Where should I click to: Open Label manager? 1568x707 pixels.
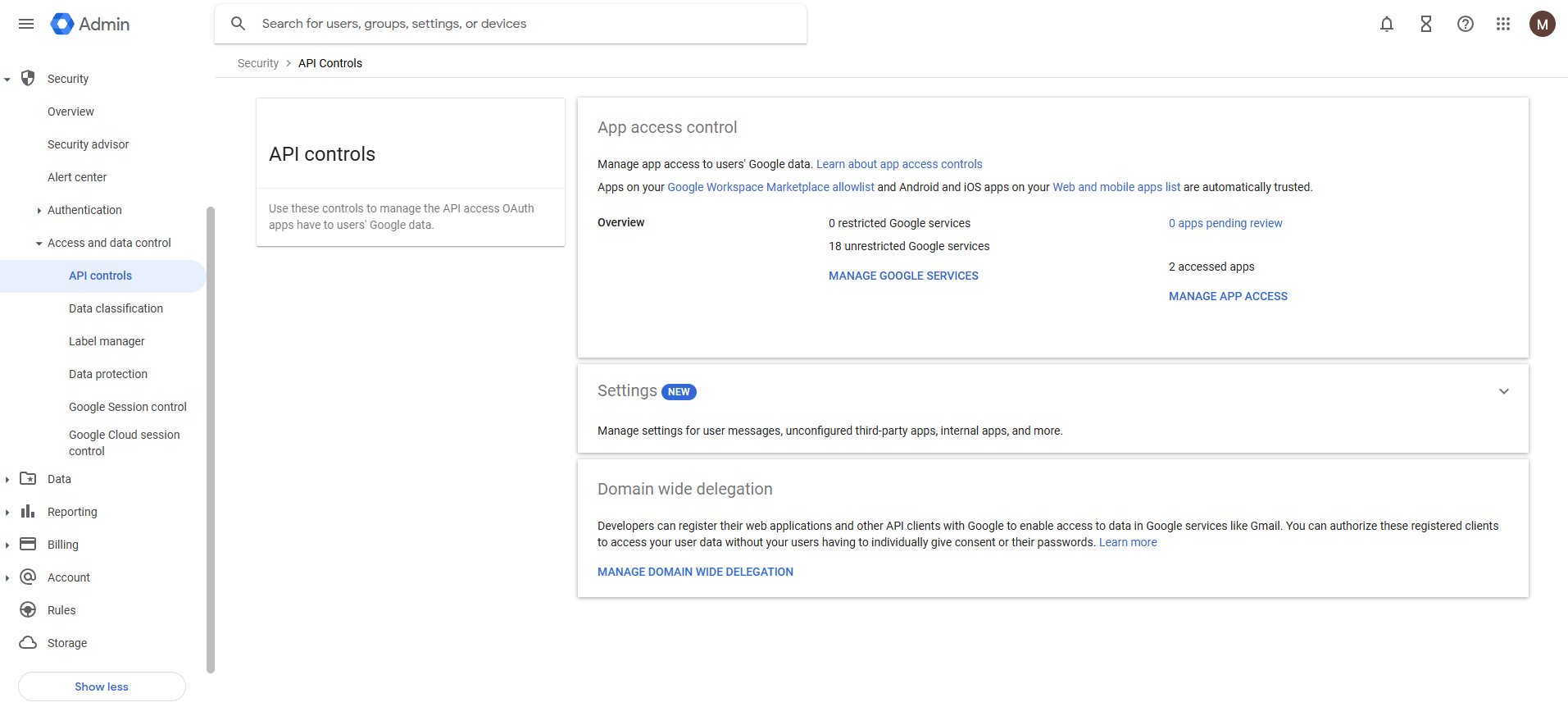pos(107,341)
